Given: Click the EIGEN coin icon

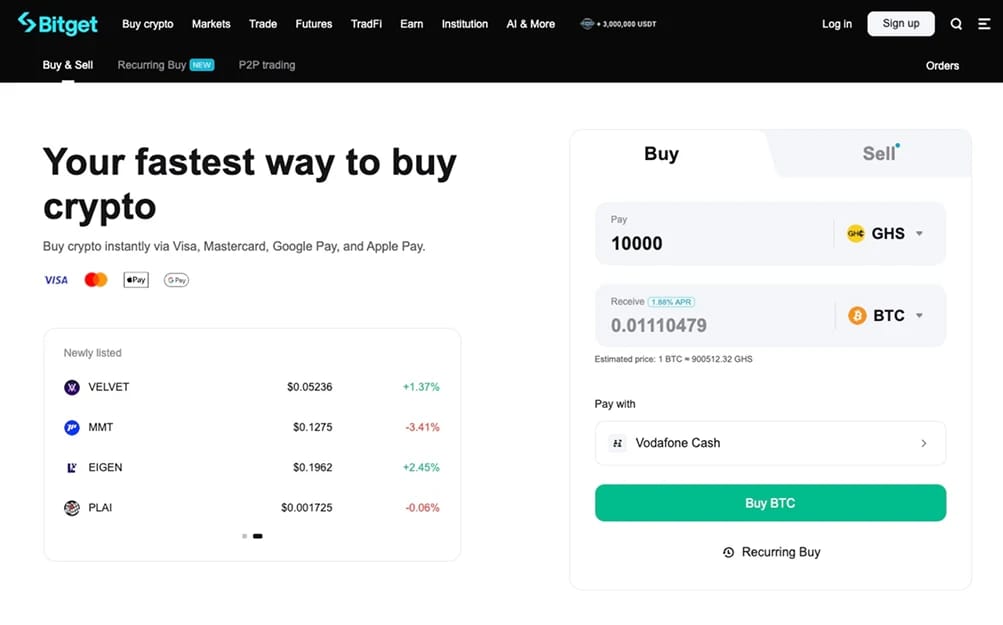Looking at the screenshot, I should [72, 468].
